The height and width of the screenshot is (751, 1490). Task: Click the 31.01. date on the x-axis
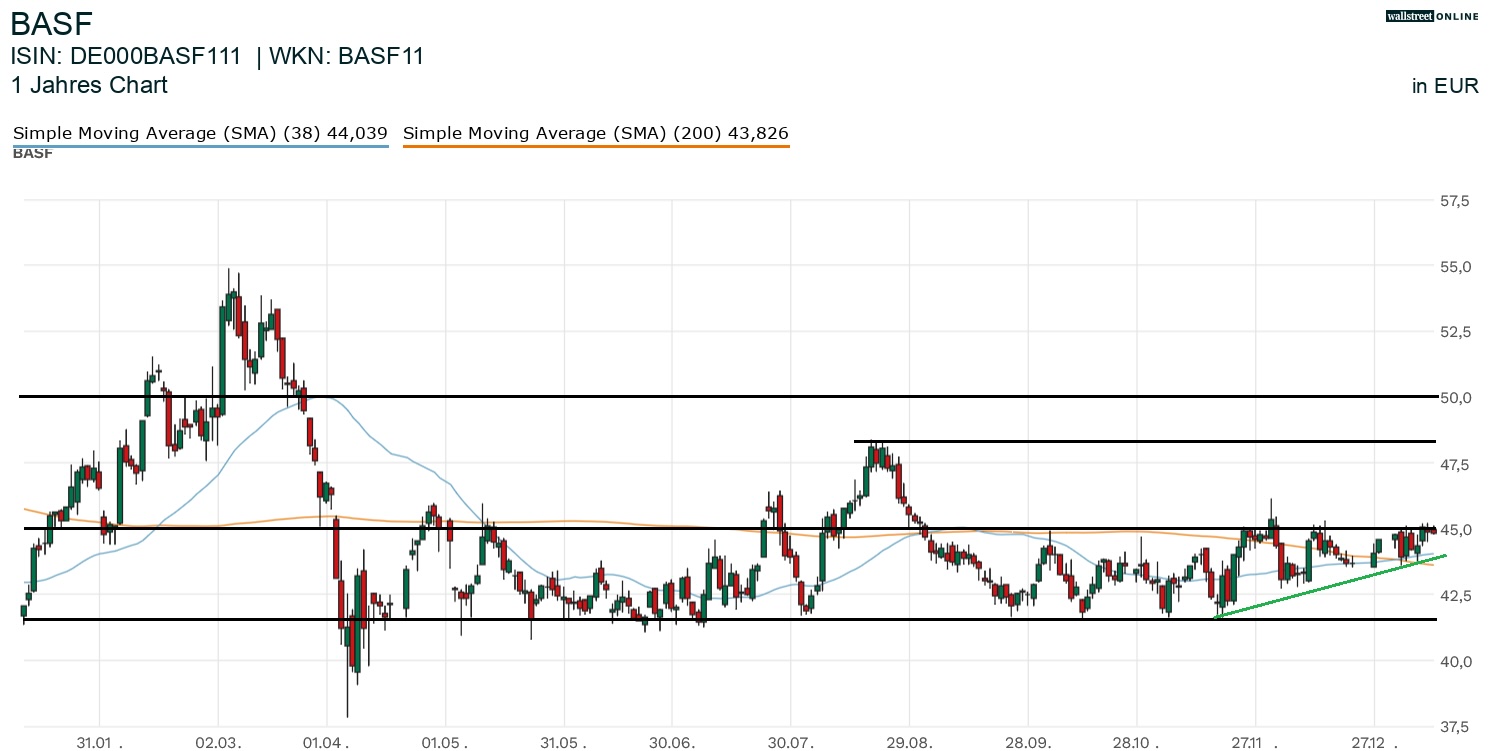[x=100, y=743]
